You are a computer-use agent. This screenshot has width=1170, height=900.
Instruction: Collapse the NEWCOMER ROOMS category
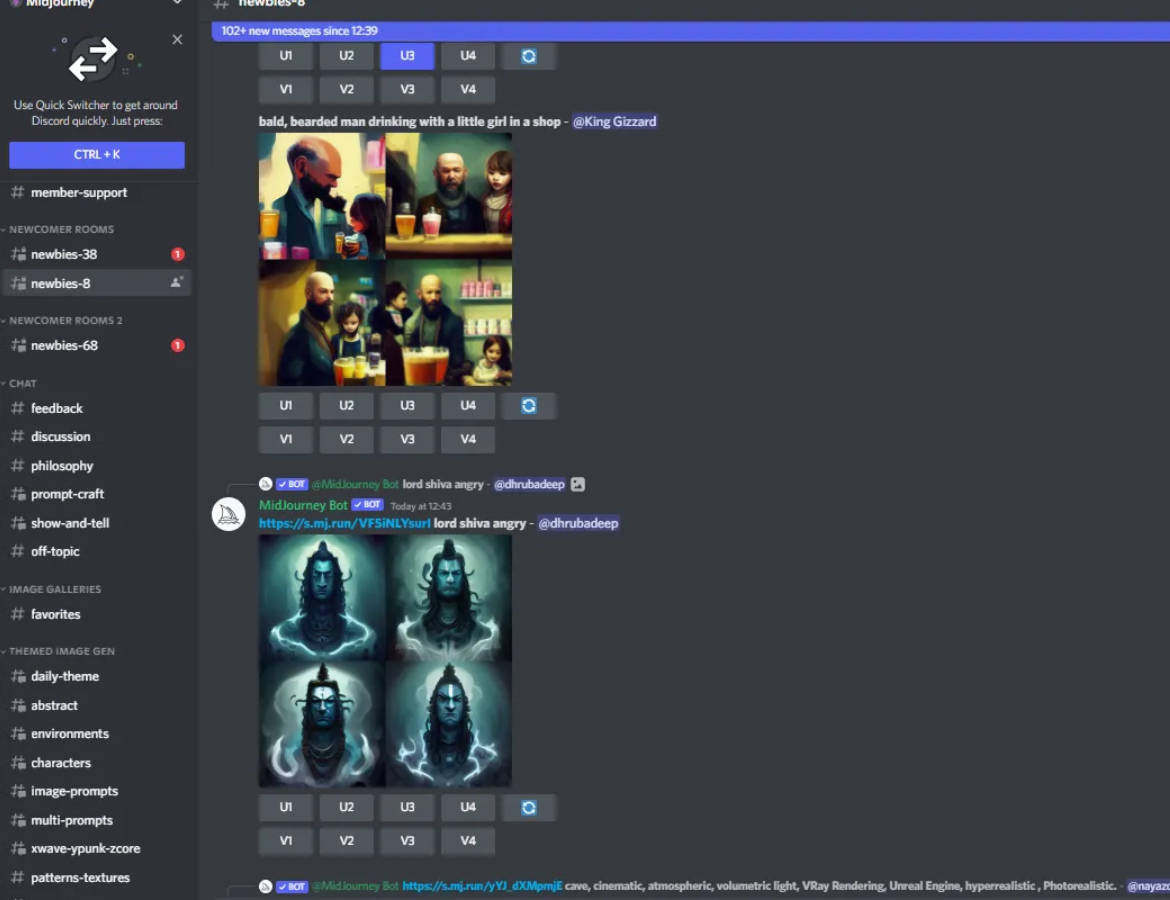click(61, 229)
